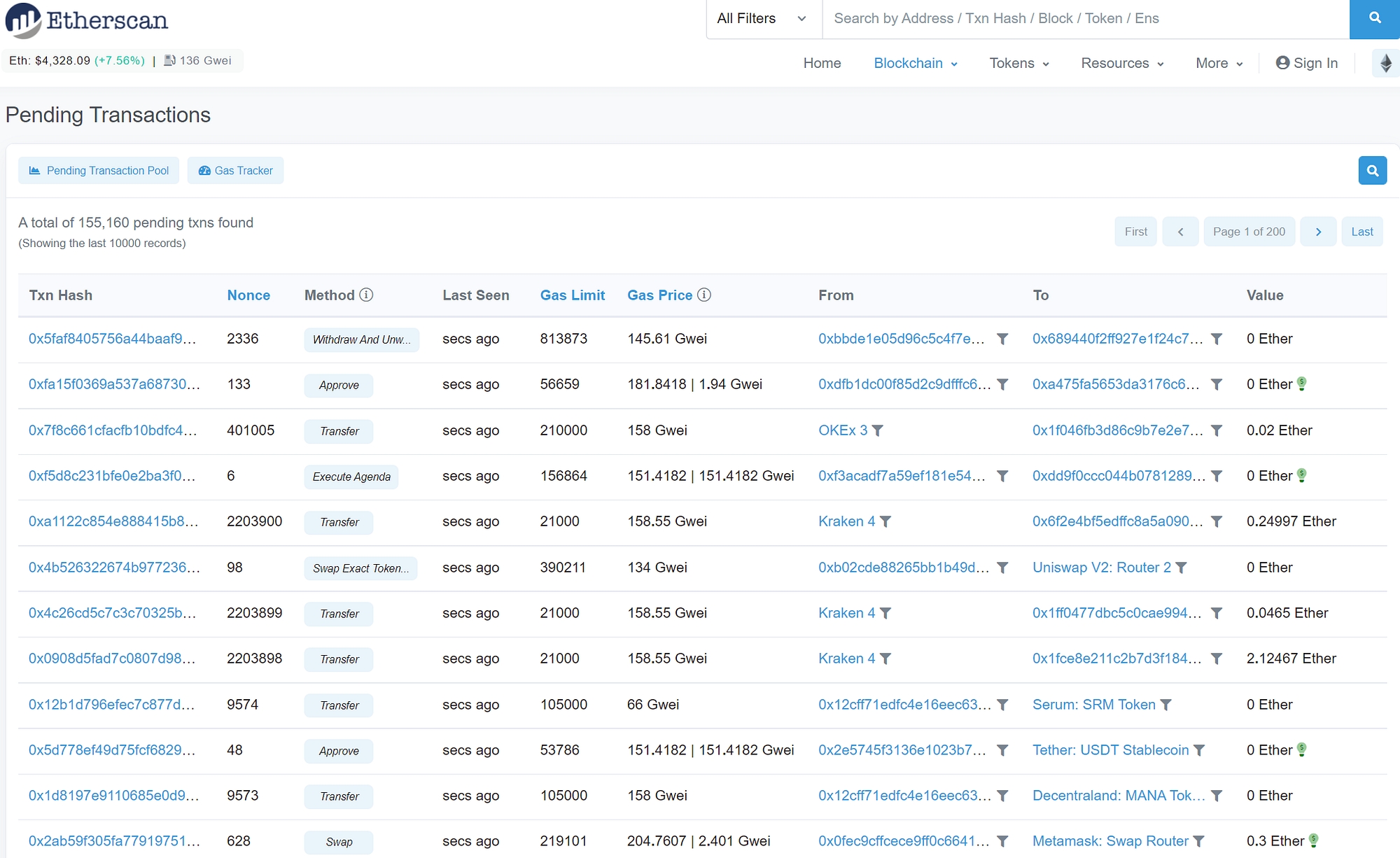Click green savings icon on Metamask Swap row
1400x858 pixels.
click(1314, 840)
